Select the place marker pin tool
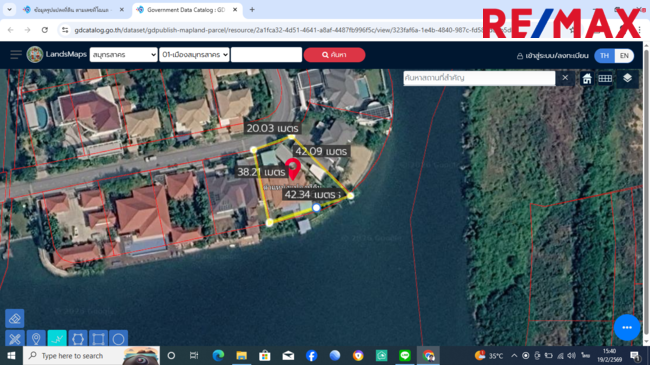The width and height of the screenshot is (650, 365). pos(36,339)
